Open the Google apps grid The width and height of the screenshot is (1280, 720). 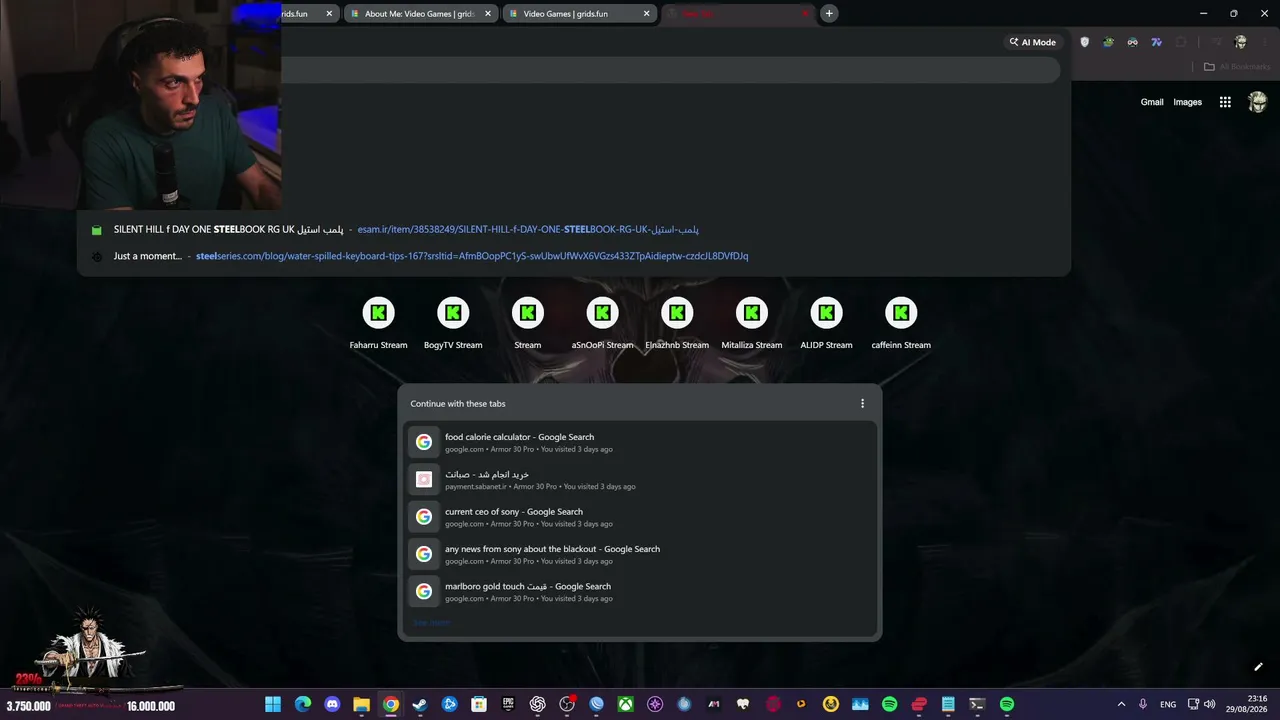pos(1225,102)
